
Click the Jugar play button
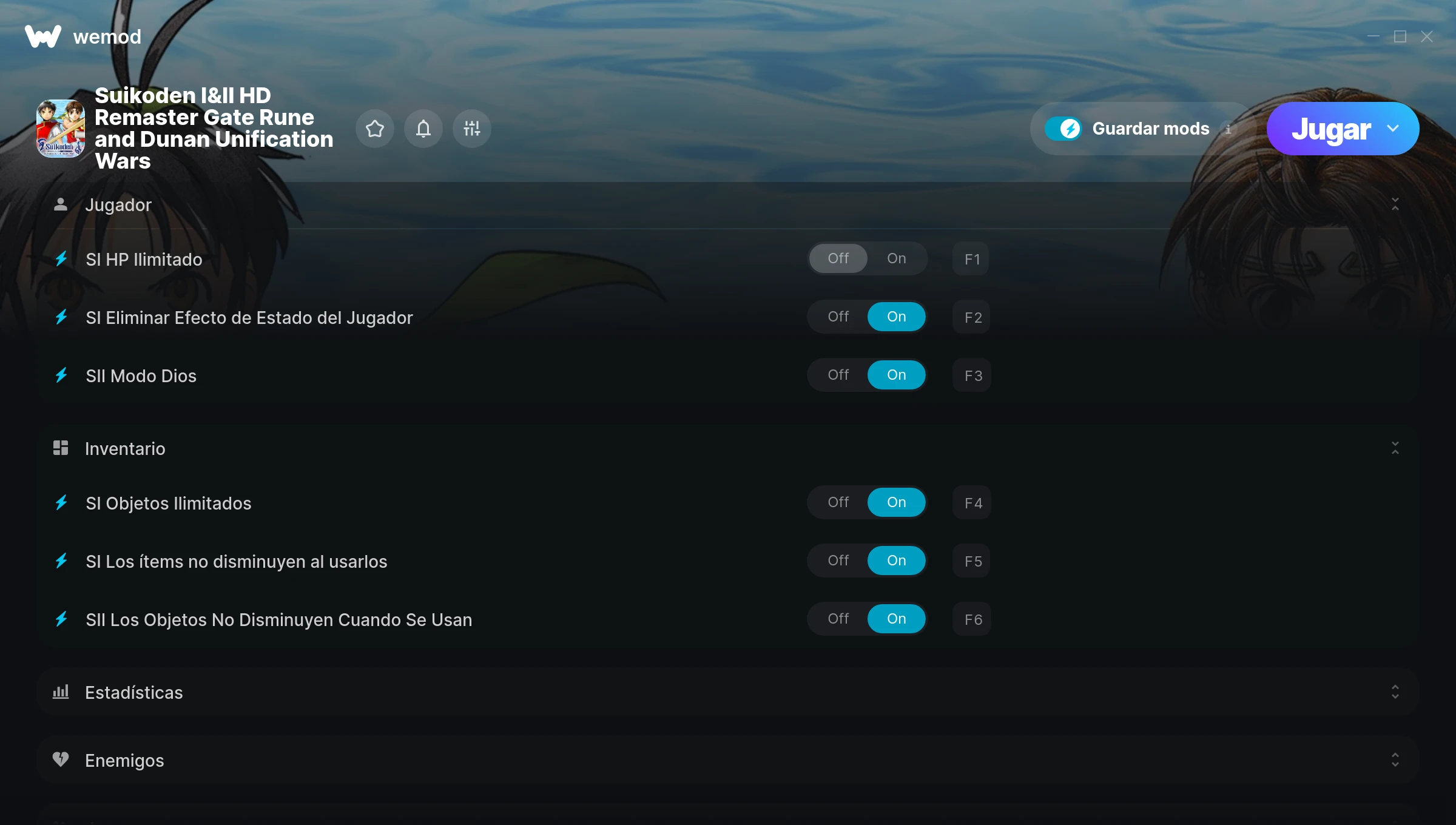[1330, 129]
